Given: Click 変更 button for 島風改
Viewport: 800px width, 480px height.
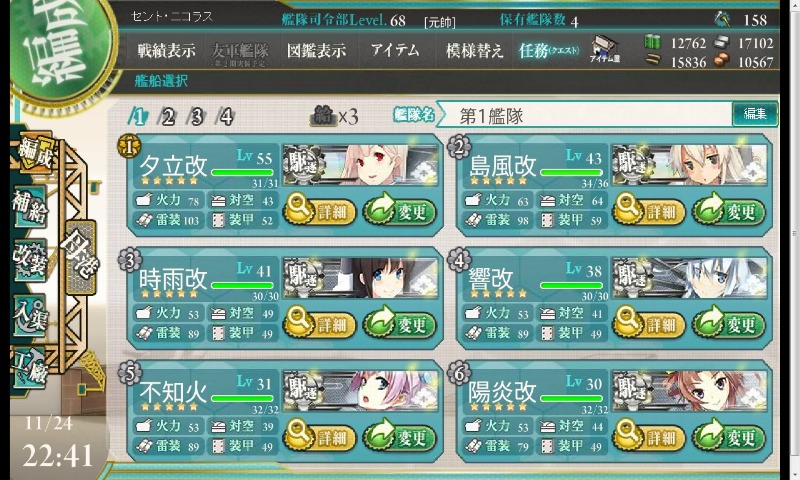Looking at the screenshot, I should click(729, 210).
